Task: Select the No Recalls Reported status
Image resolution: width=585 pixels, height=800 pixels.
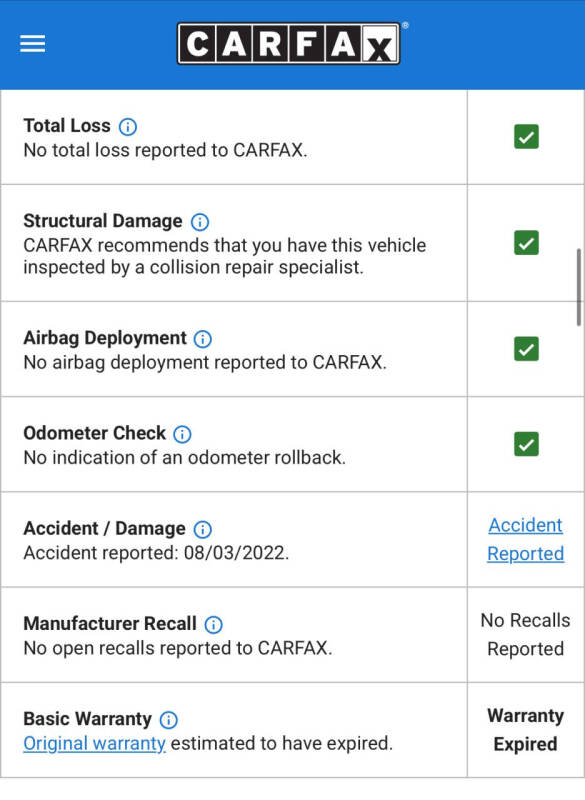Action: tap(525, 635)
